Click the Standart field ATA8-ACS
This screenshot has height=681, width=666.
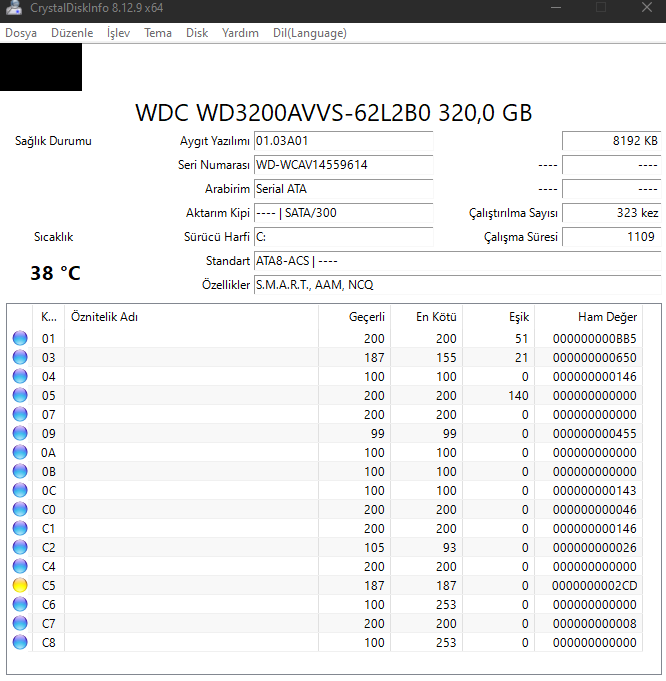(x=457, y=261)
